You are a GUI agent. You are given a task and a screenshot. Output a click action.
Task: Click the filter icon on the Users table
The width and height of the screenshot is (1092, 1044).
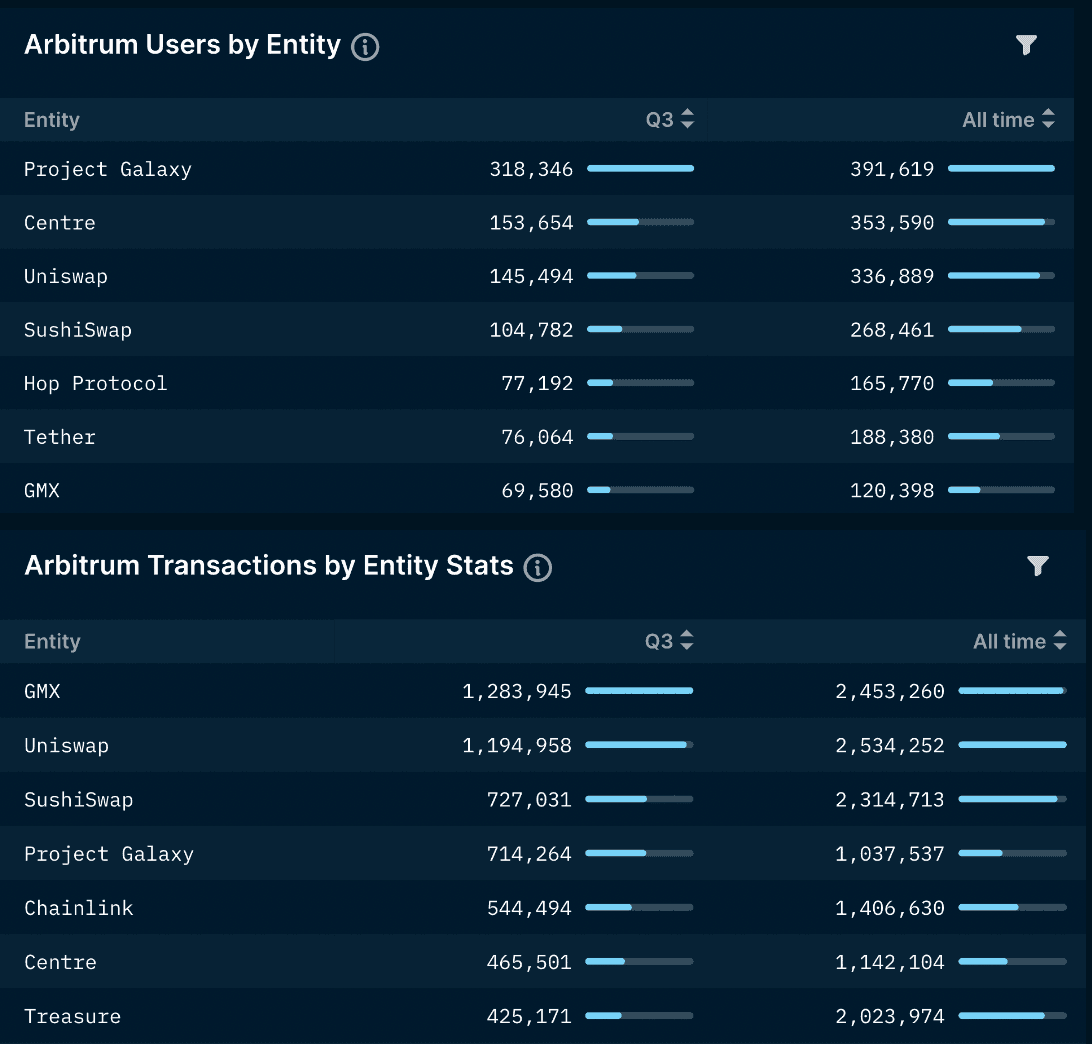point(1026,44)
